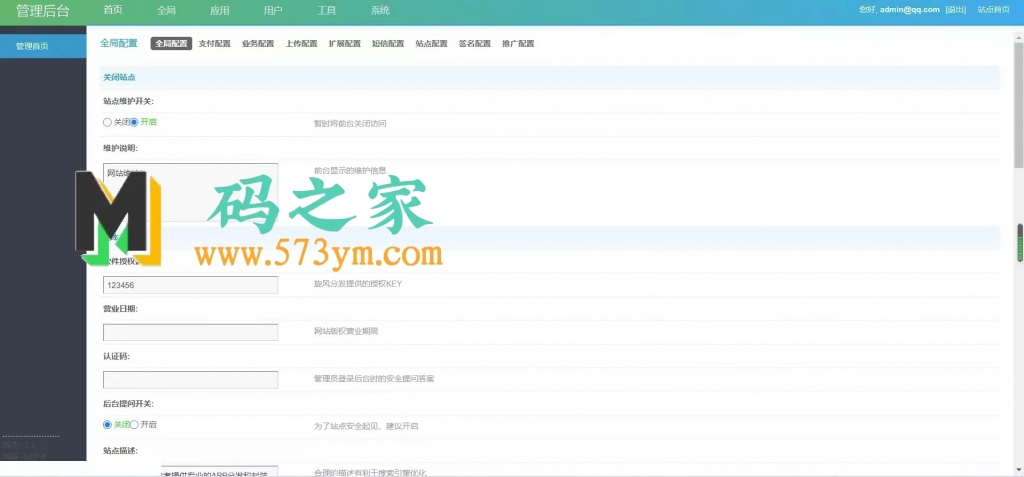Open the 应用 top navigation menu
This screenshot has height=477, width=1024.
click(220, 10)
